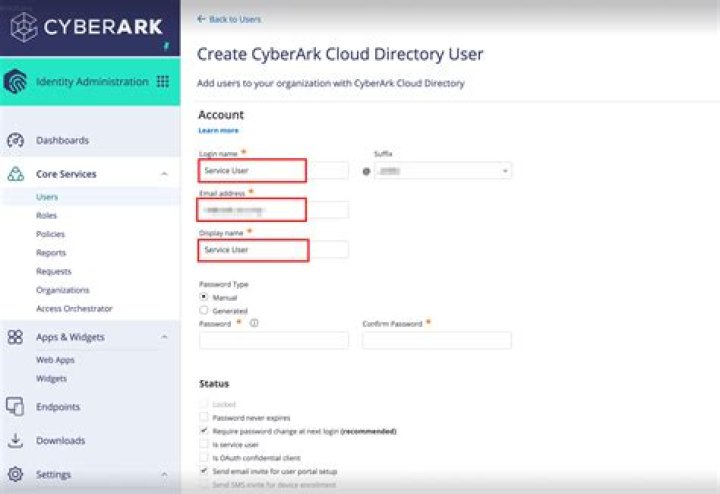Screen dimensions: 720x494
Task: Open Web Apps in the sidebar
Action: point(55,360)
